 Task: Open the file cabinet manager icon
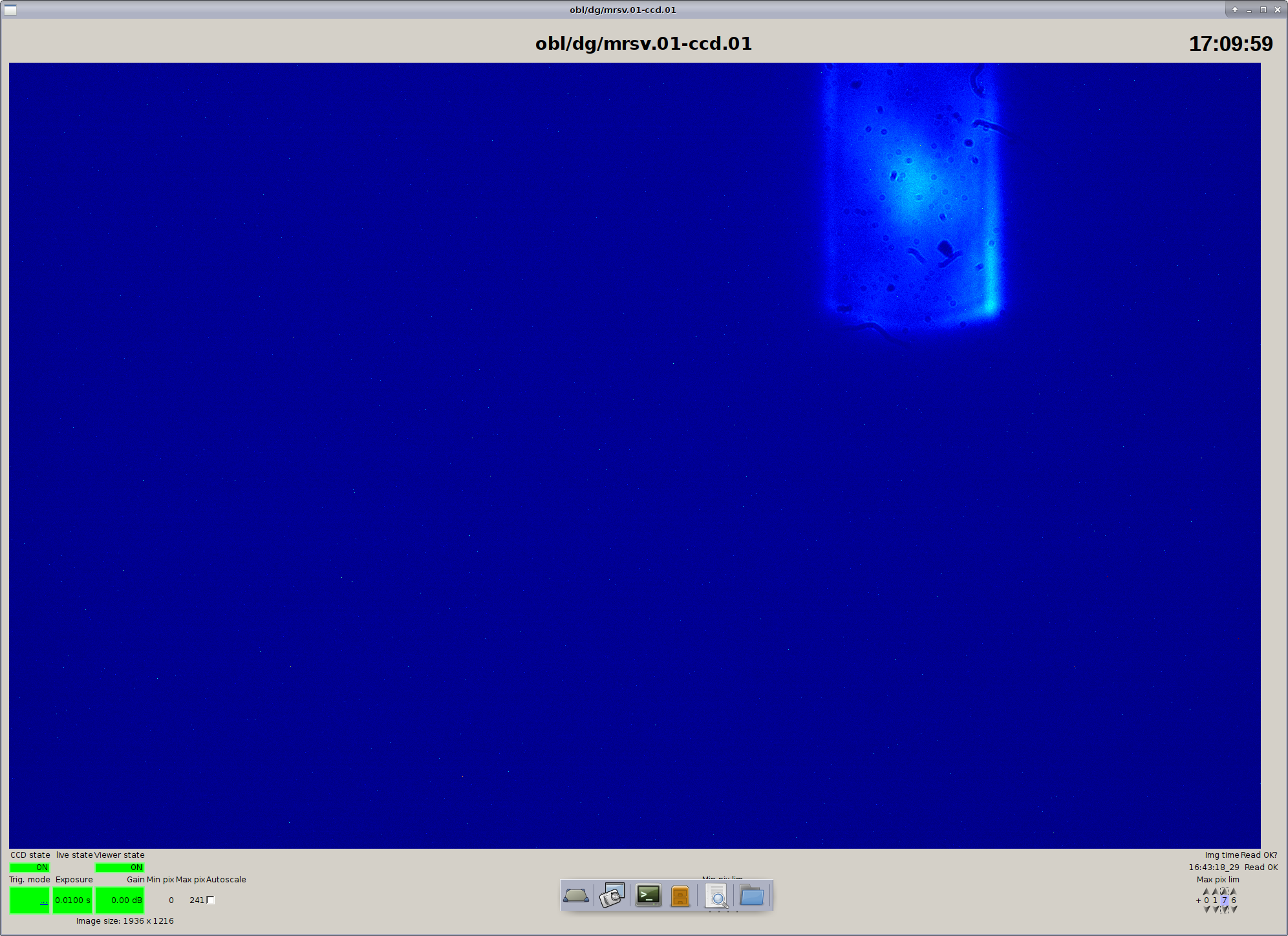pos(680,896)
